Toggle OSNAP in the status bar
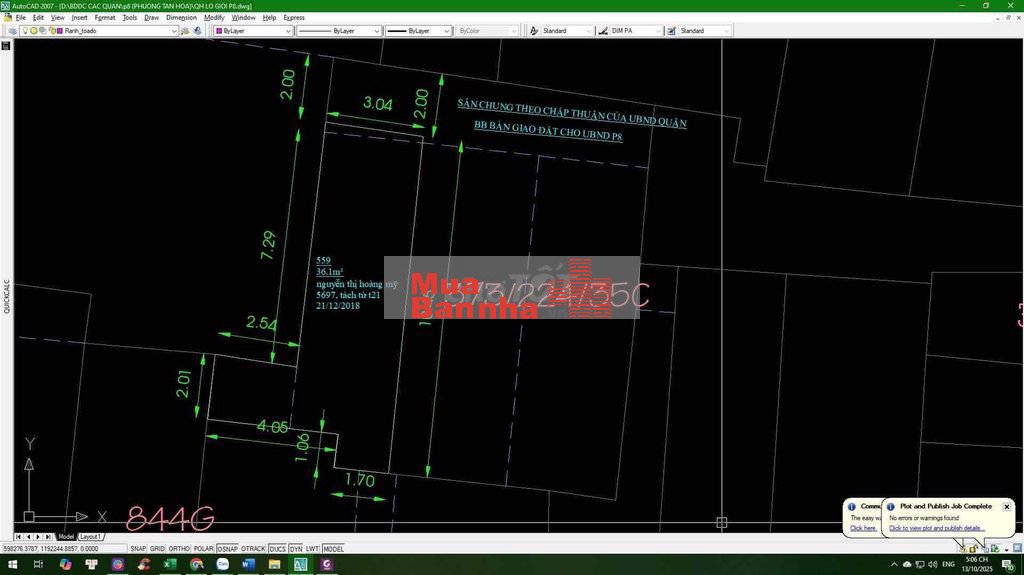1024x575 pixels. click(228, 549)
